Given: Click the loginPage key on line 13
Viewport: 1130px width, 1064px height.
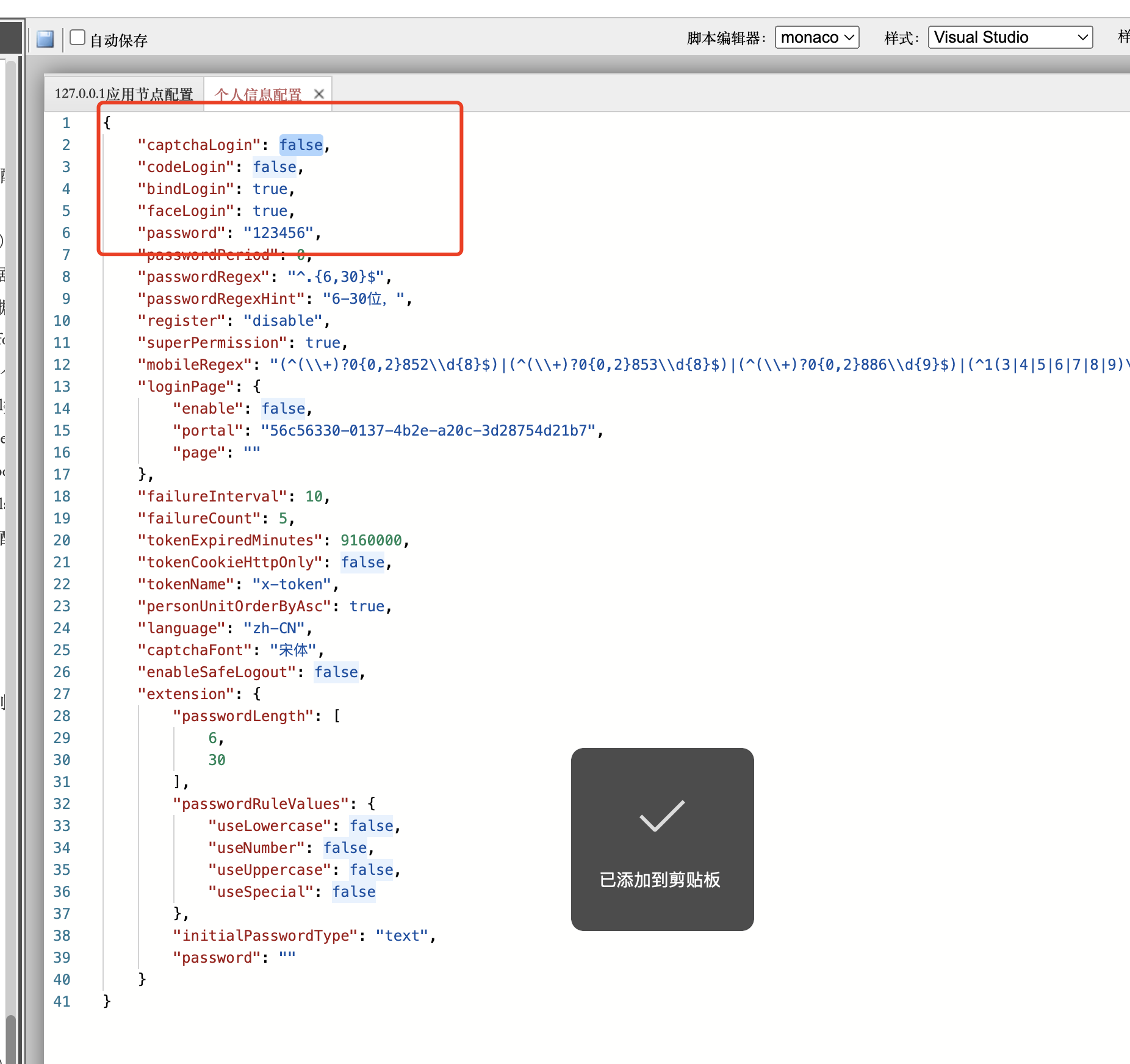Looking at the screenshot, I should tap(187, 387).
